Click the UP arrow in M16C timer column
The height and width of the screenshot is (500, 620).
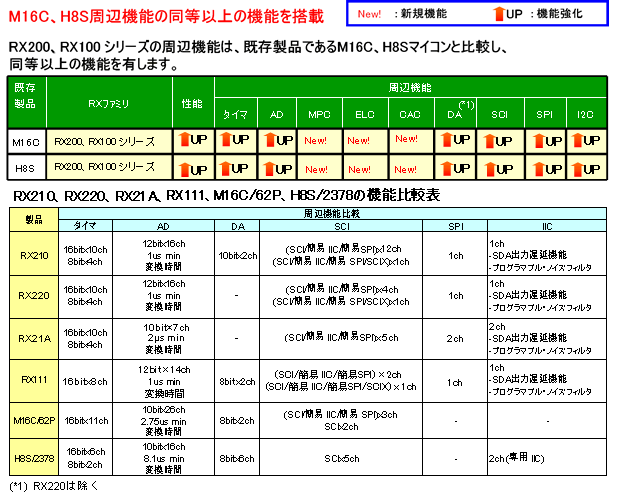coord(226,140)
